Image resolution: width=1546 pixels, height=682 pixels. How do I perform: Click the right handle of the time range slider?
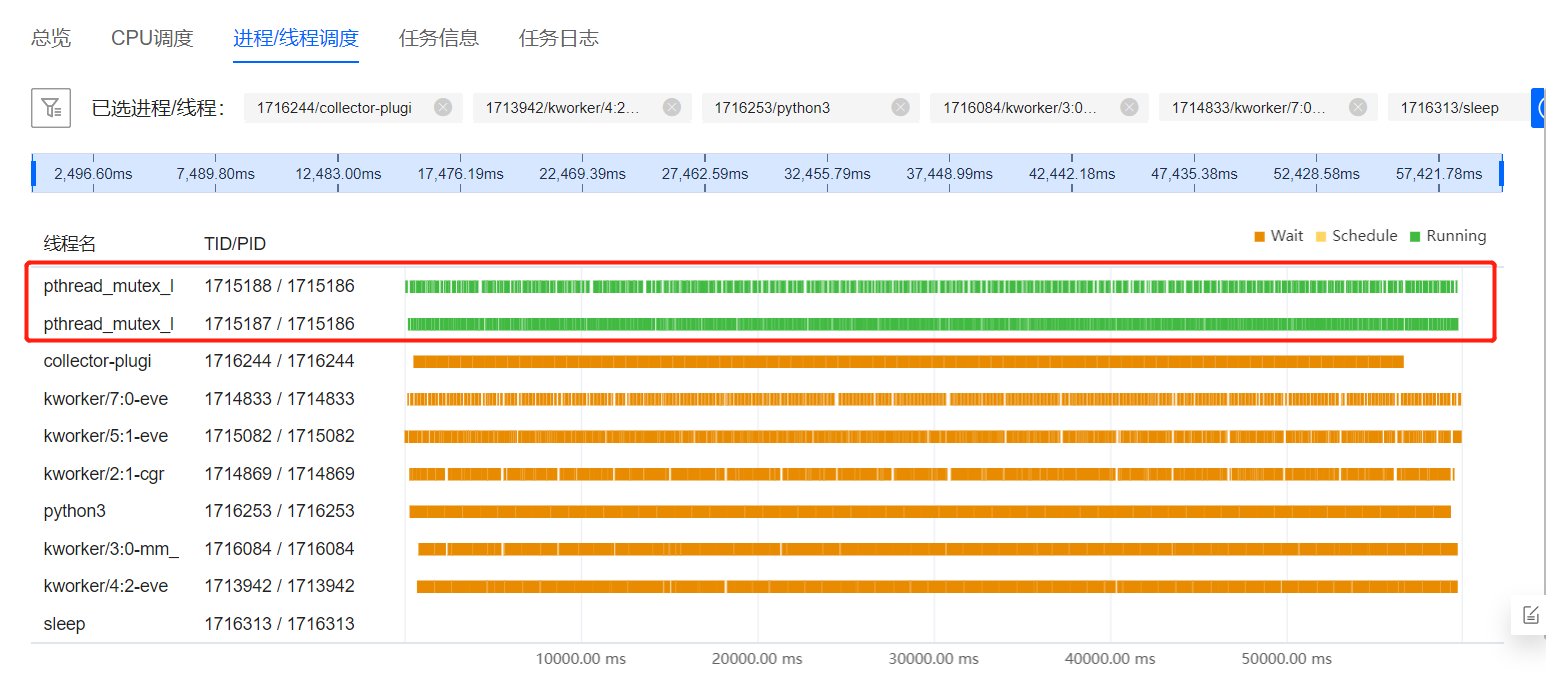click(x=1501, y=173)
